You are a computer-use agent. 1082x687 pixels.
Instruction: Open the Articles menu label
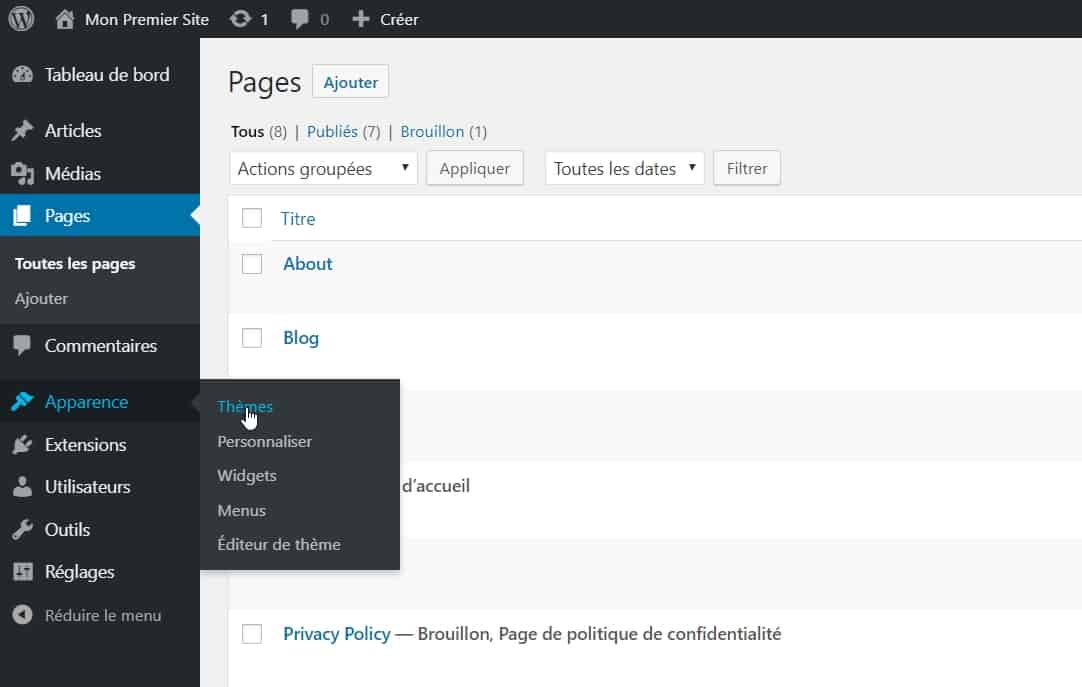(x=73, y=130)
